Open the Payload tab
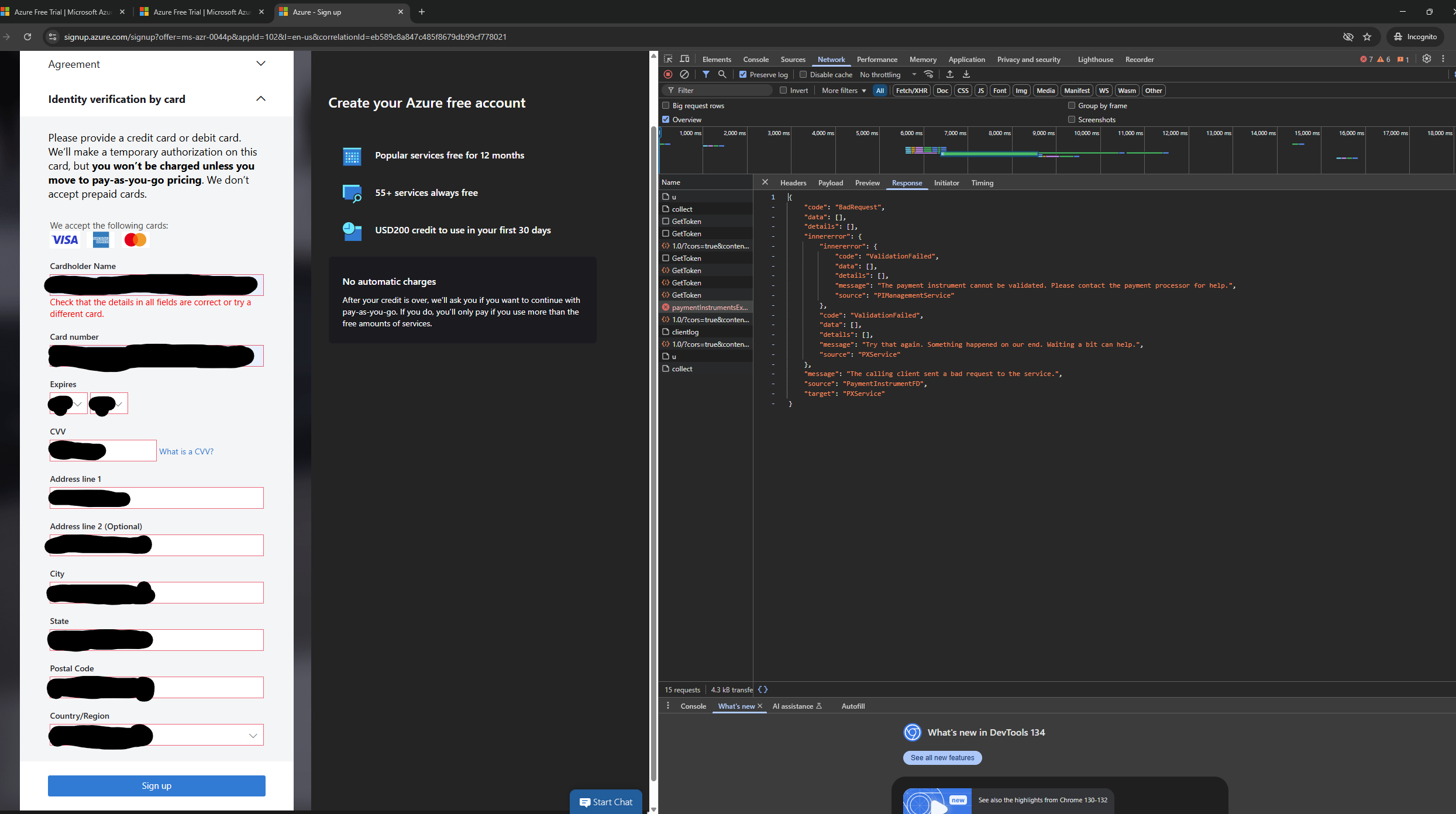 click(x=830, y=182)
